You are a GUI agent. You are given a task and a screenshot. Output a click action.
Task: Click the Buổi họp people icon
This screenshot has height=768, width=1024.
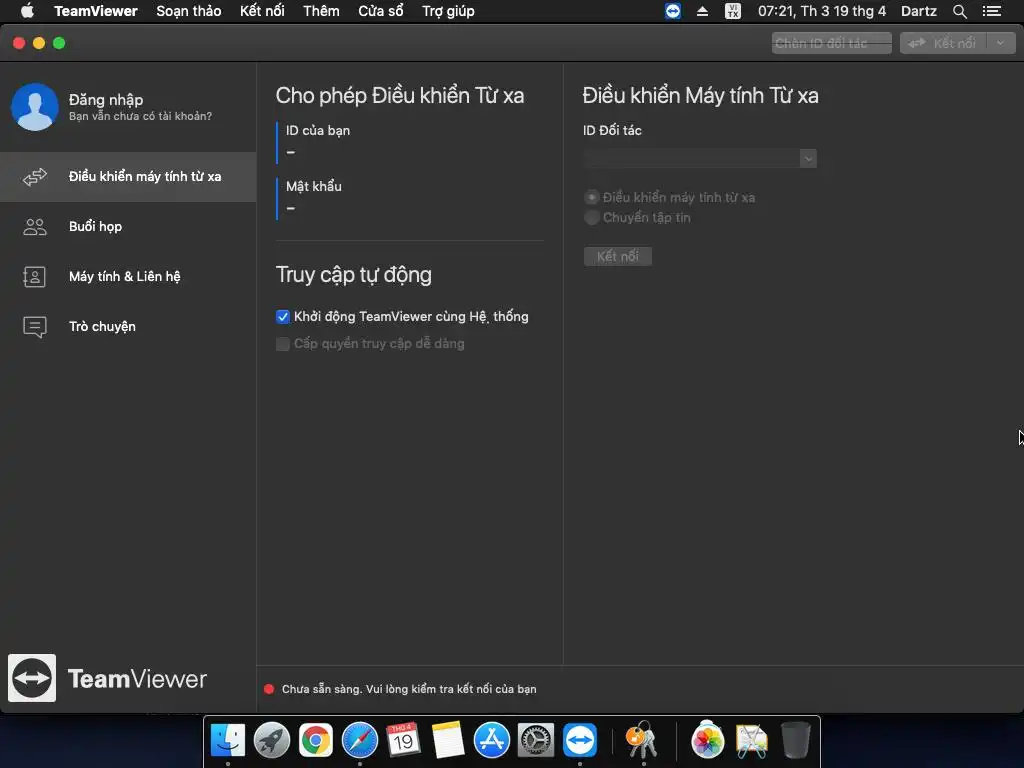[35, 227]
